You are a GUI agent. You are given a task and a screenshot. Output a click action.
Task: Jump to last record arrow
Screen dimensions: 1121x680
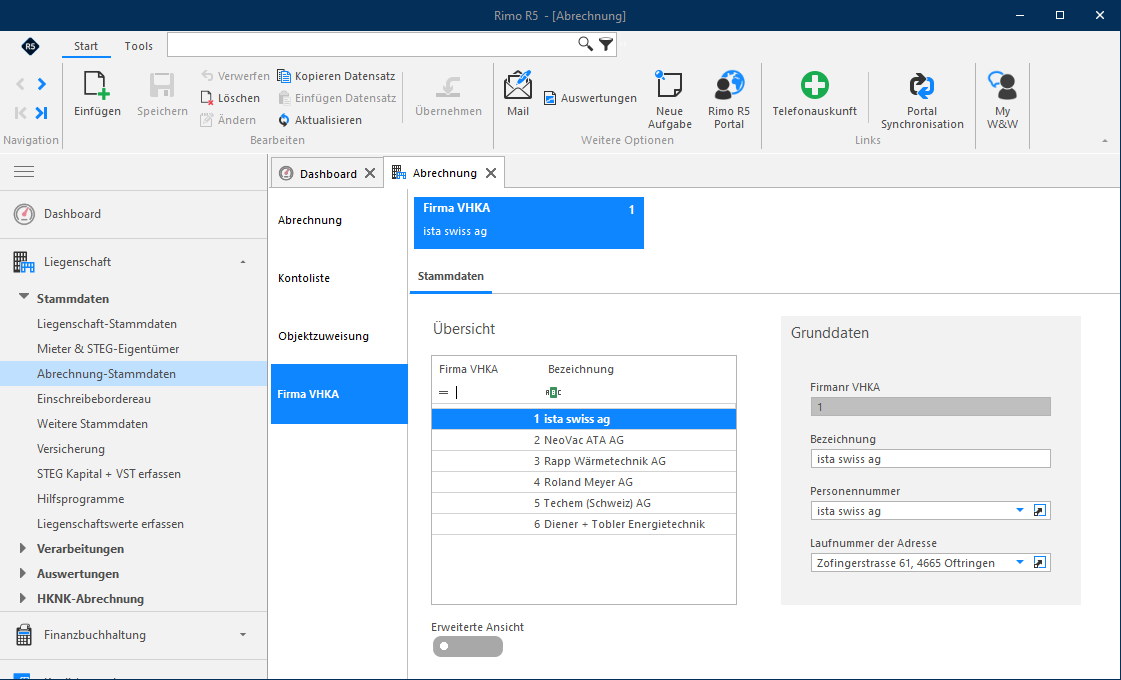click(x=41, y=112)
